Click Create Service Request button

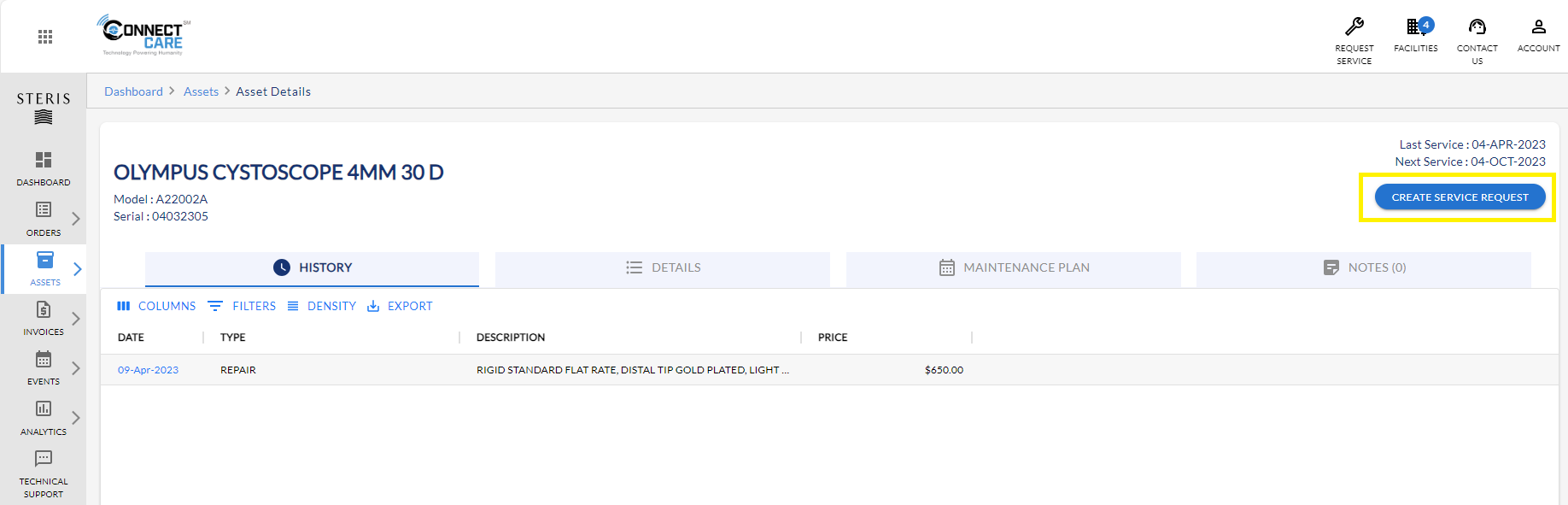coord(1460,197)
